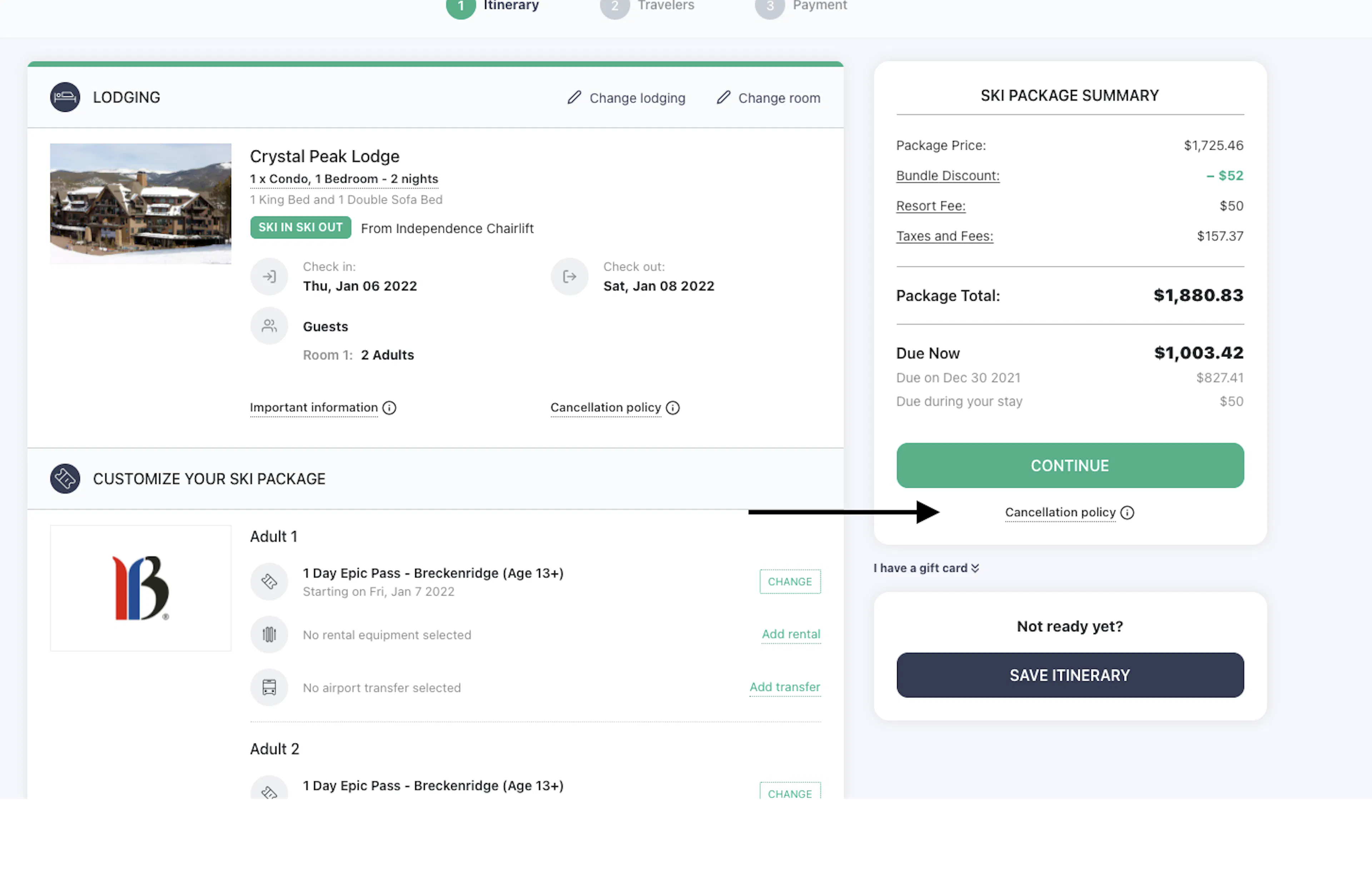
Task: Click the info icon beside Cancellation policy link
Action: click(672, 408)
